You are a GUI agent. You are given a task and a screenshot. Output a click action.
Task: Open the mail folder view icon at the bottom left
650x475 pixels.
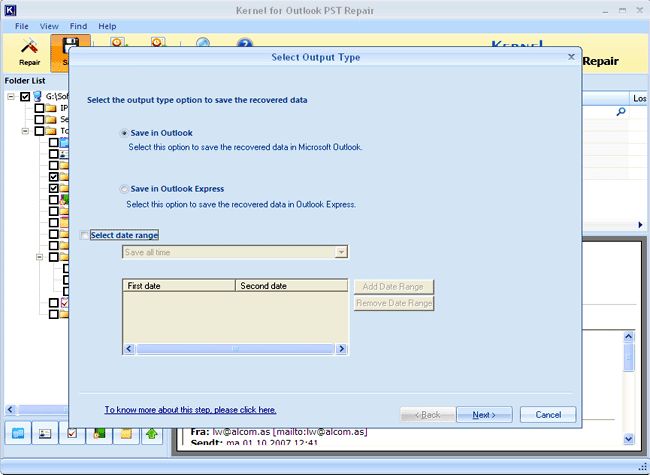[18, 434]
